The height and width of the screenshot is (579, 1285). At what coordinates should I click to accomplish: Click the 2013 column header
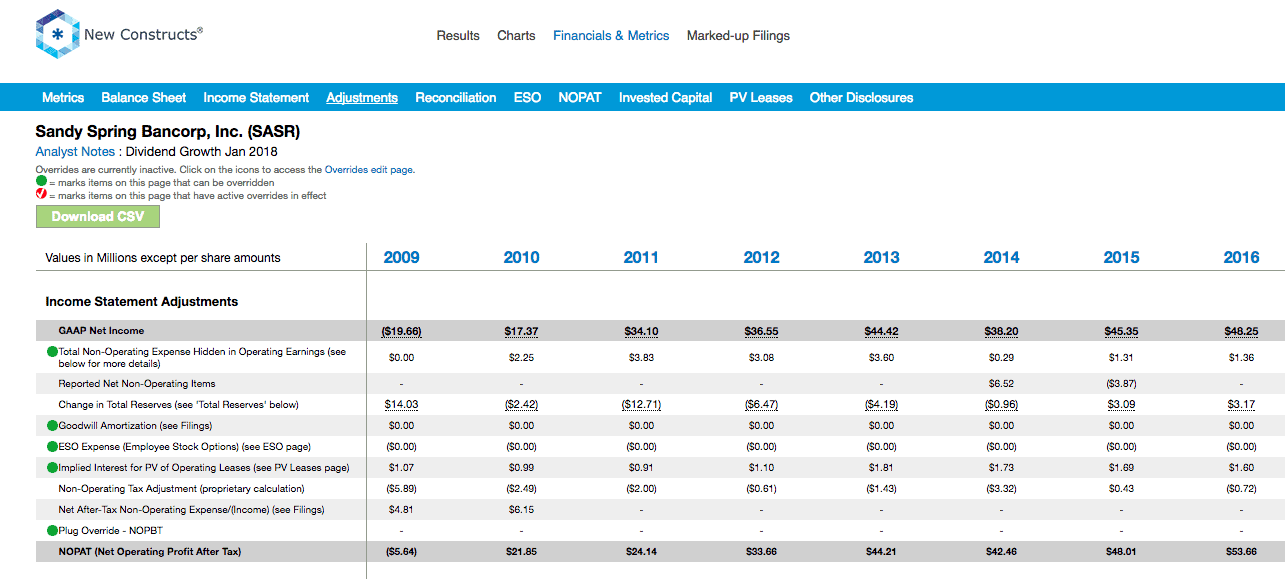tap(881, 258)
